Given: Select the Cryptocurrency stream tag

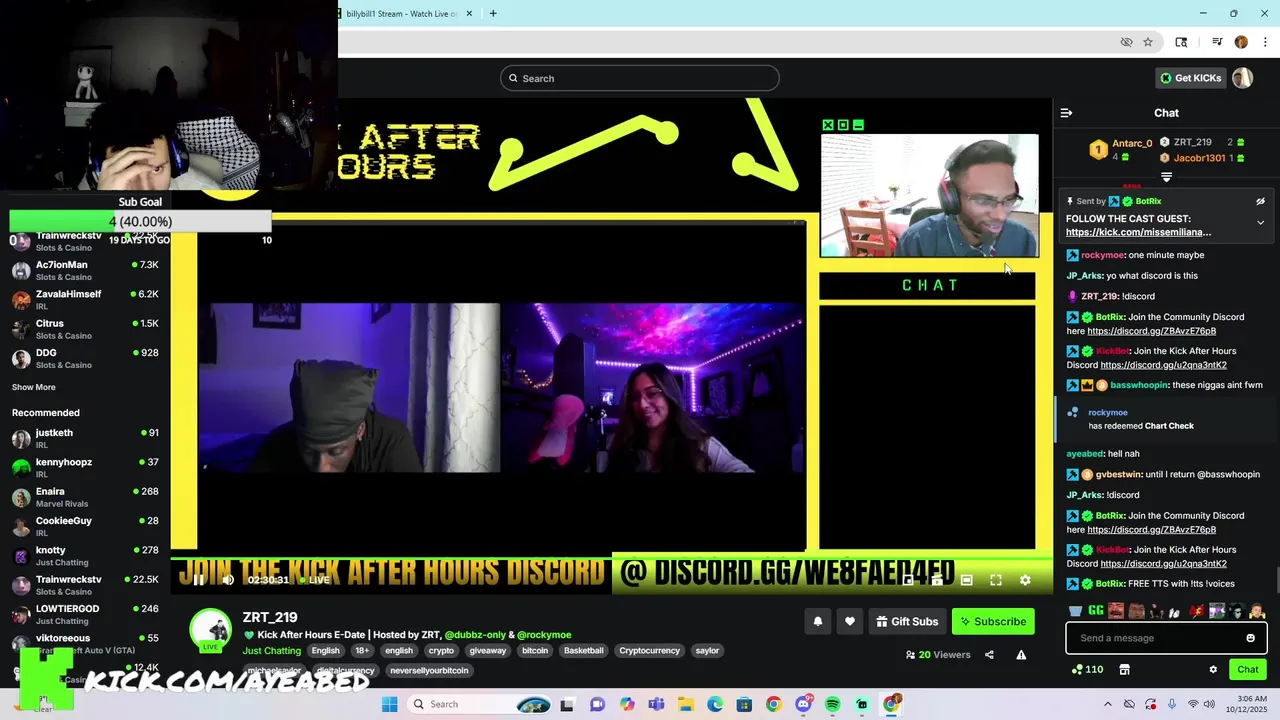Looking at the screenshot, I should [x=649, y=651].
